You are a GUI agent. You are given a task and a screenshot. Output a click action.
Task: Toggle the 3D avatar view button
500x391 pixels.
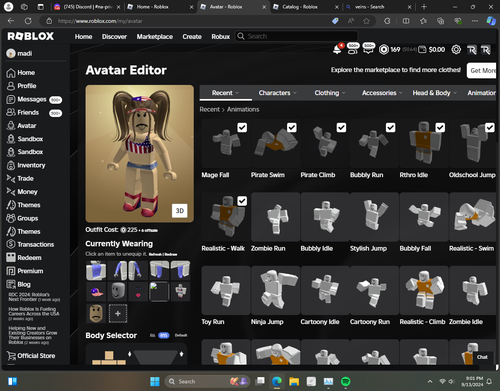(180, 210)
